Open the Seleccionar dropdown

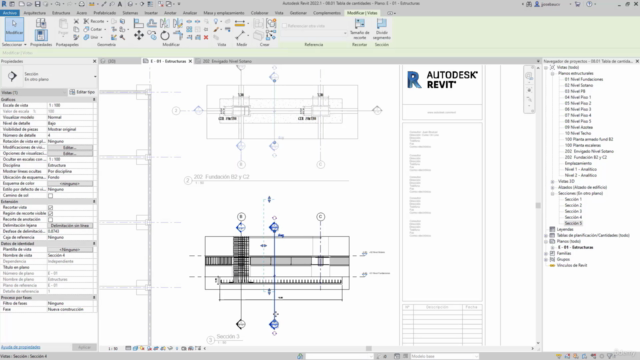coord(14,44)
